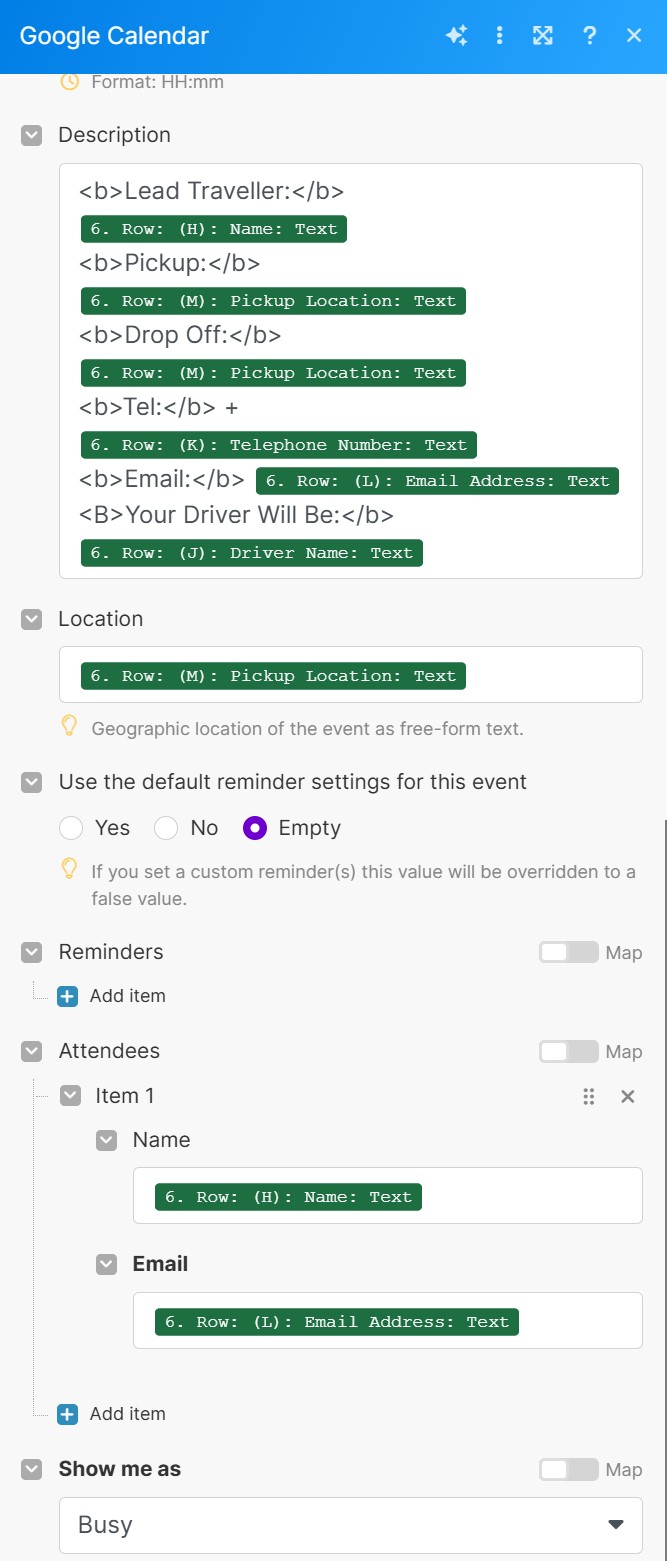Open the Show me as Busy dropdown
This screenshot has height=1561, width=667.
pyautogui.click(x=350, y=1525)
